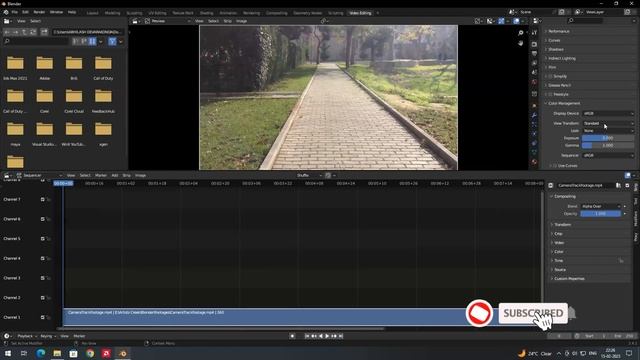640x360 pixels.
Task: Switch to the Video Editing workspace tab
Action: click(x=360, y=13)
